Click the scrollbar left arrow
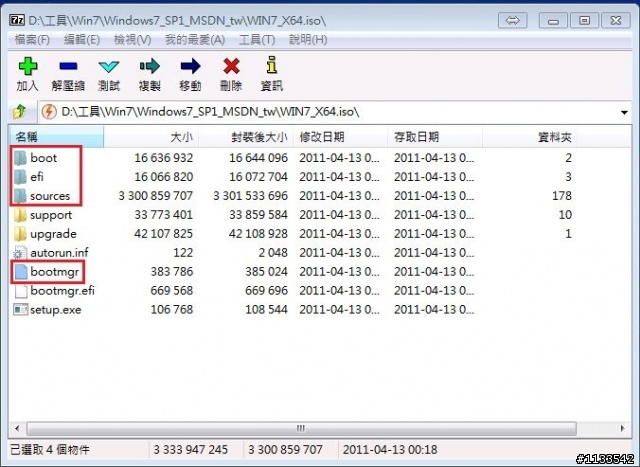640x467 pixels. coord(17,429)
